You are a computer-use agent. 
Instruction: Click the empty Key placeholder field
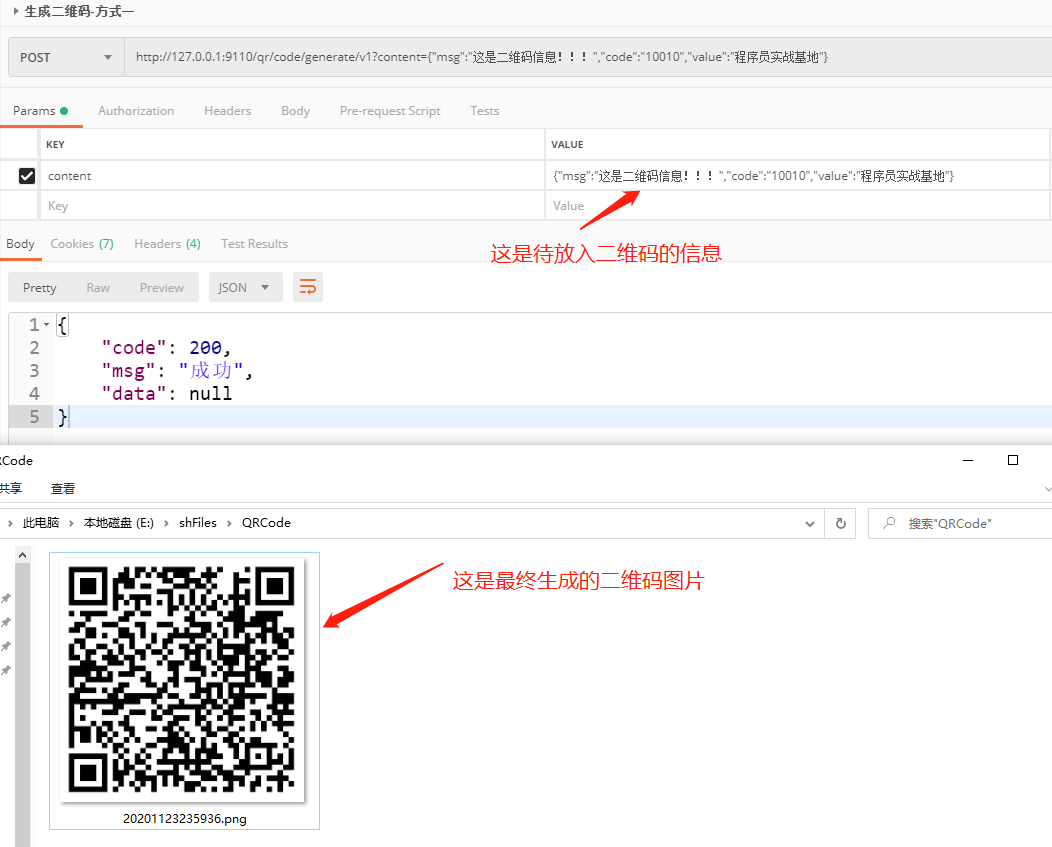point(293,205)
